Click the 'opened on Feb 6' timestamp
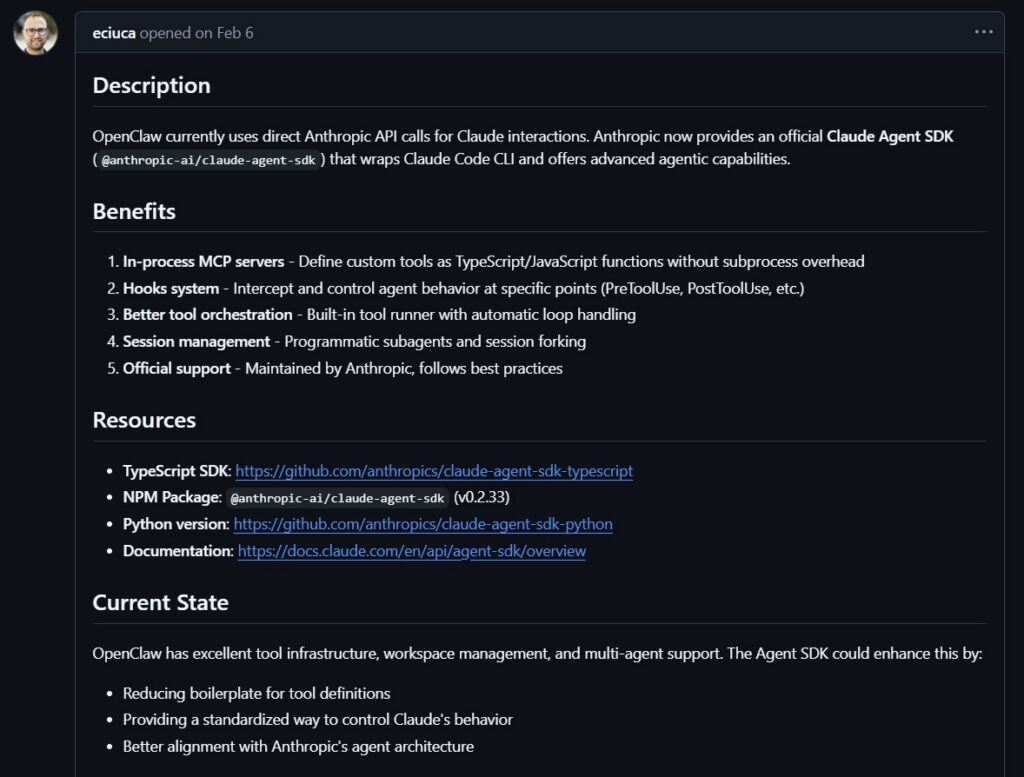 point(197,33)
